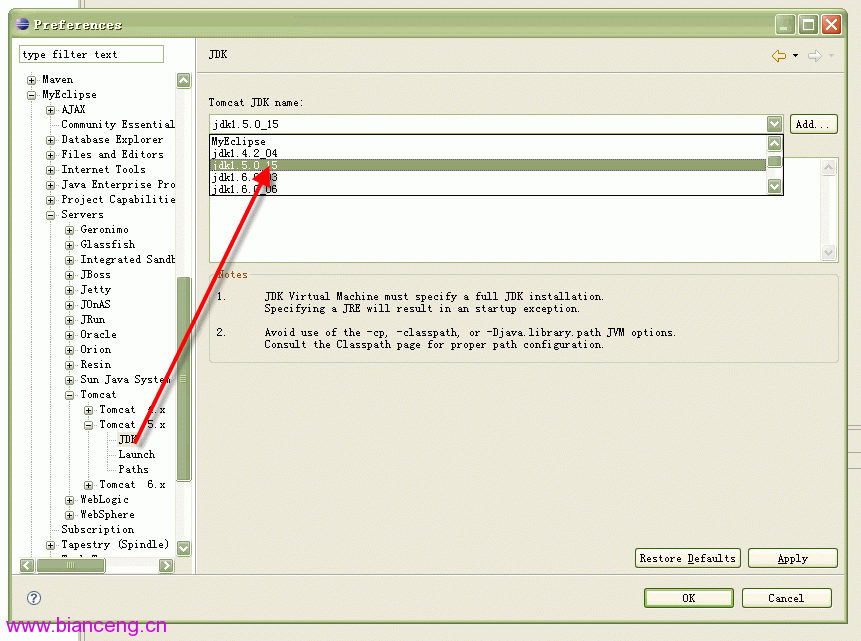This screenshot has height=641, width=861.
Task: Expand the Geronimo server node
Action: (70, 230)
